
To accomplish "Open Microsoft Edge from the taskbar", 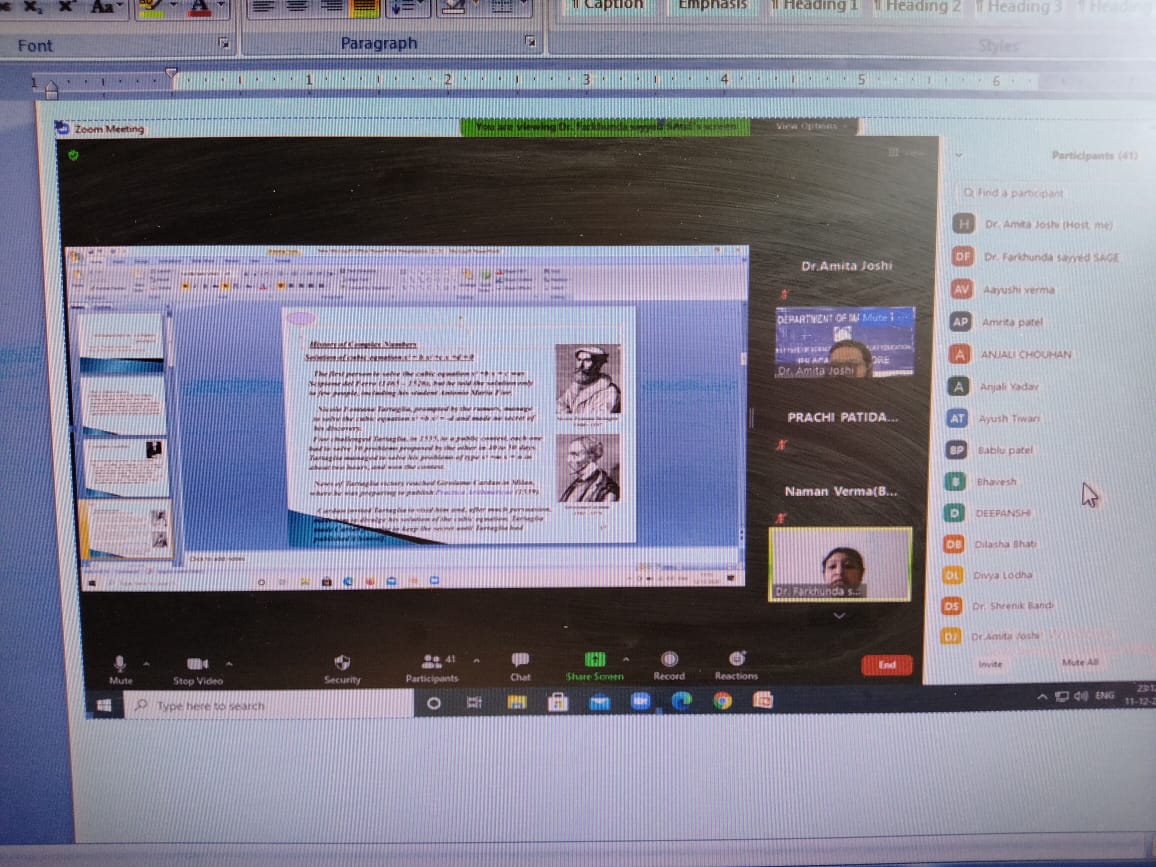I will tap(681, 700).
